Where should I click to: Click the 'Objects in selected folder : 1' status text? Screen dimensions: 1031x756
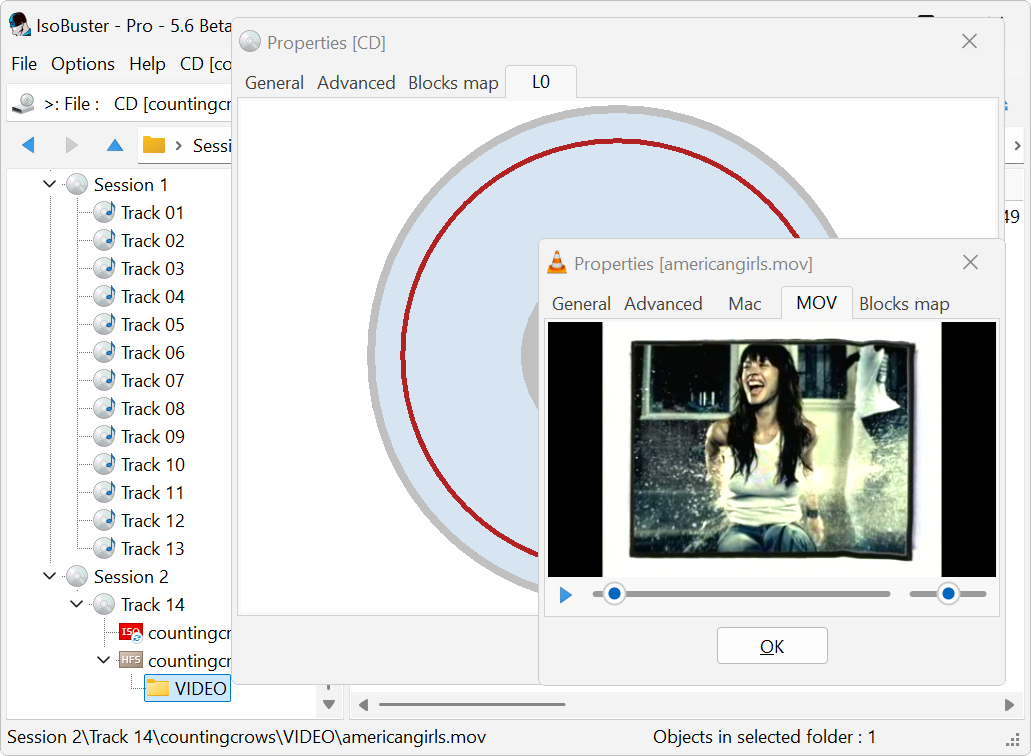pyautogui.click(x=764, y=737)
